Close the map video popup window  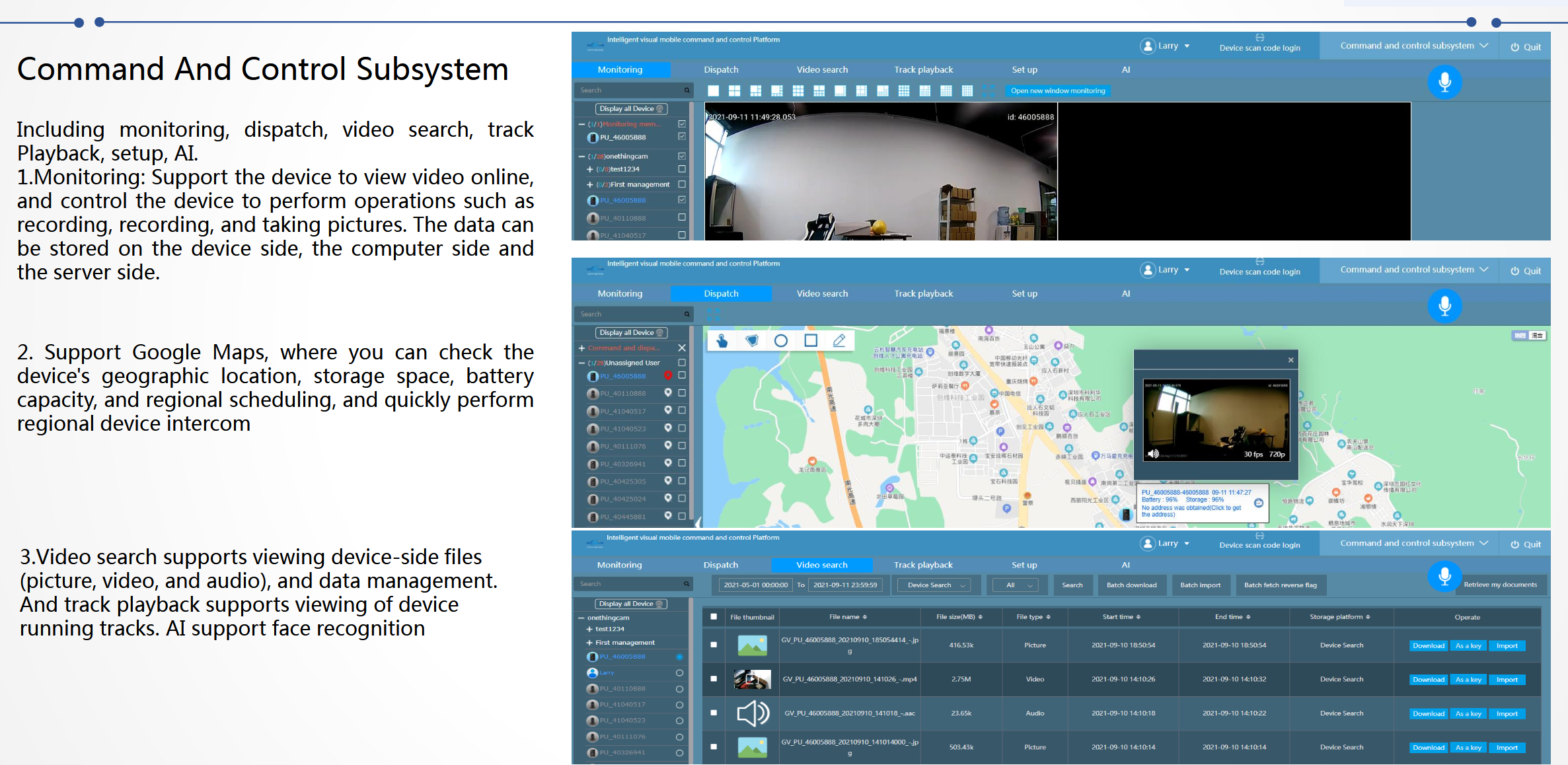point(1290,360)
